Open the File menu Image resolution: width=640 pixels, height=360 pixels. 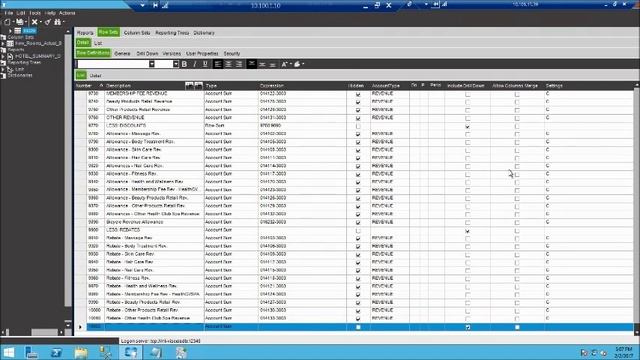point(9,13)
